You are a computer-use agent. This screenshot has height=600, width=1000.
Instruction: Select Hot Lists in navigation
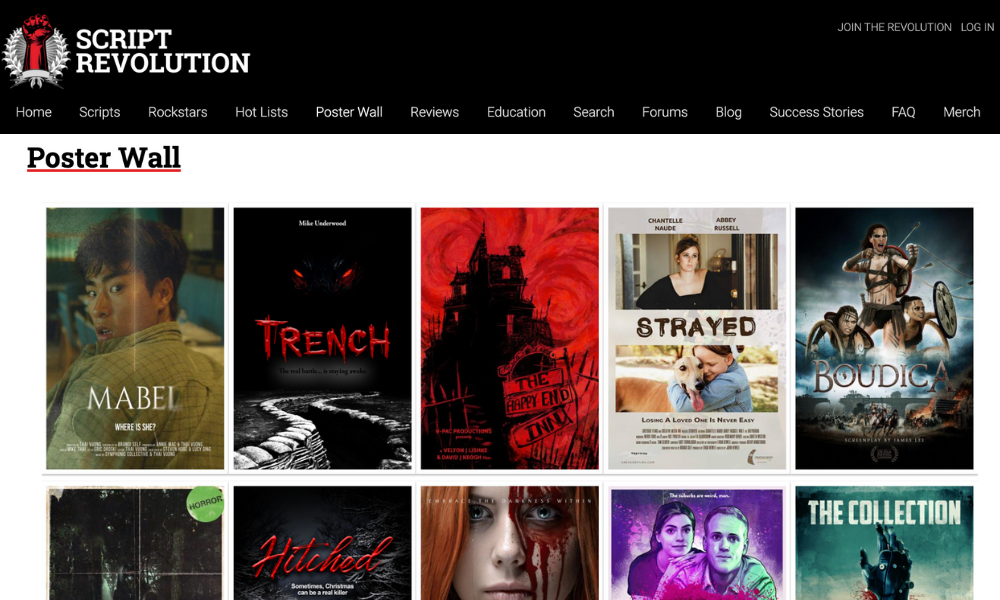coord(261,112)
